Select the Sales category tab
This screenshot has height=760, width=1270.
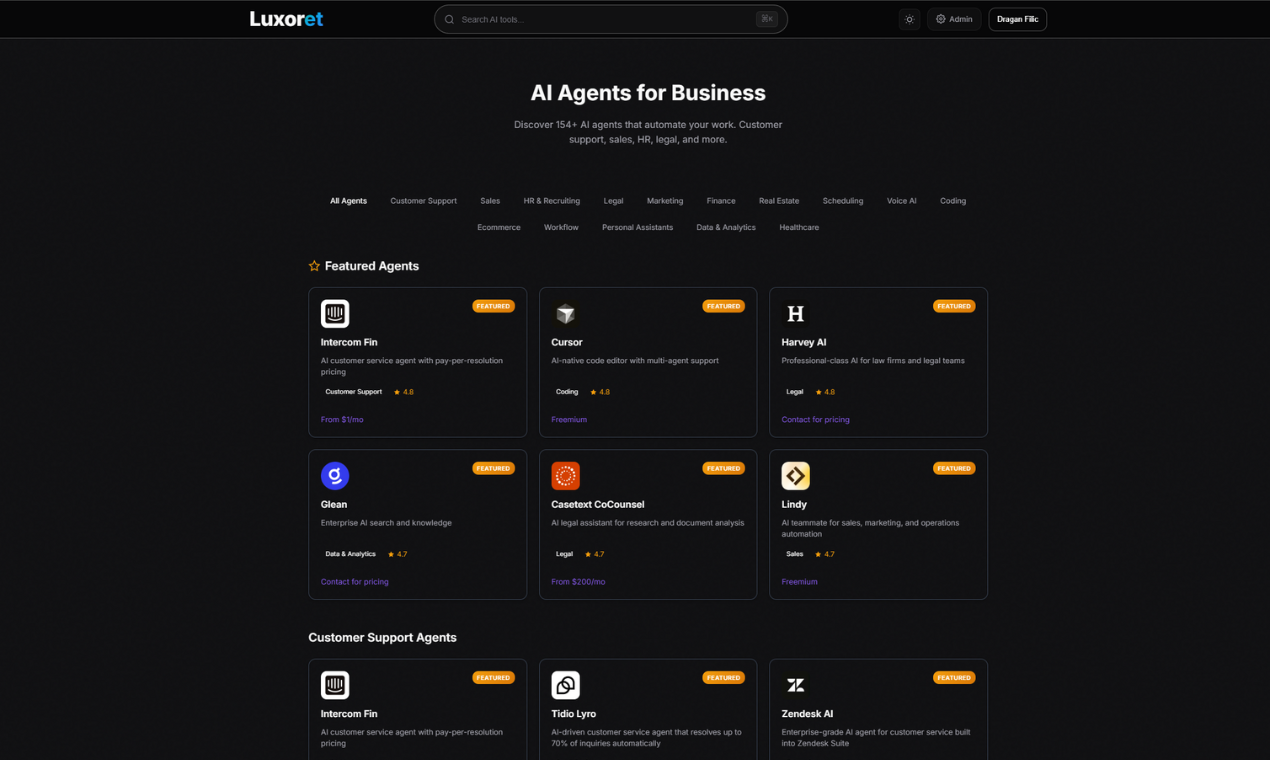pos(490,201)
